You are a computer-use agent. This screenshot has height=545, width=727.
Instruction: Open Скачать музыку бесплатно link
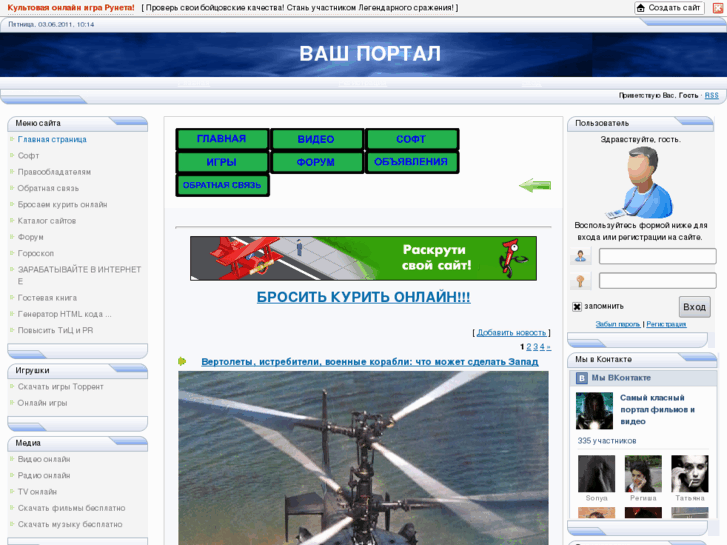pyautogui.click(x=70, y=524)
